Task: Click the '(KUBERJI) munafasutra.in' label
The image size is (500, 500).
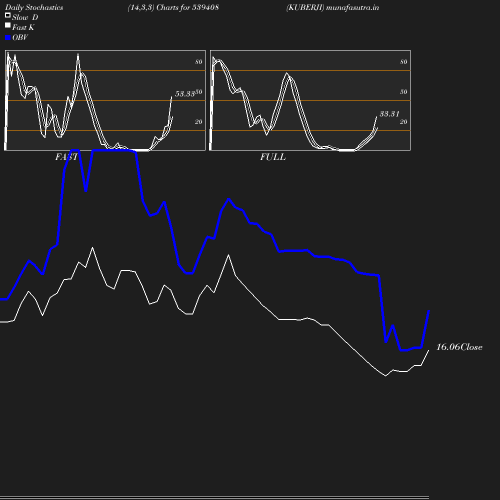Action: point(332,8)
